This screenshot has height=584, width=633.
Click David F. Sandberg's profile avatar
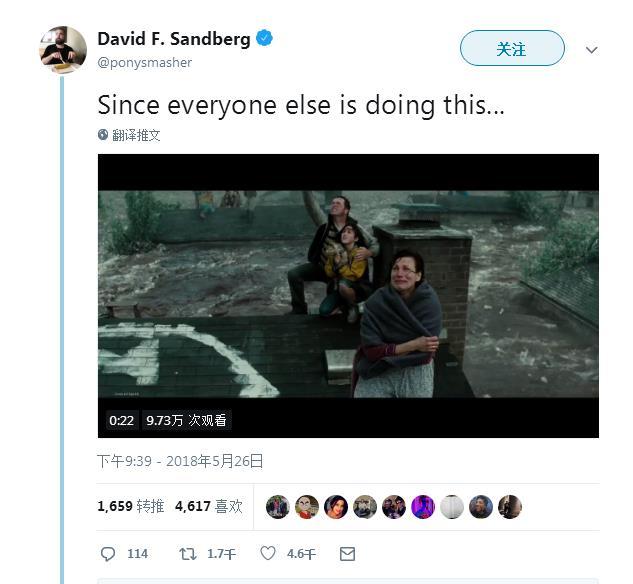coord(63,50)
